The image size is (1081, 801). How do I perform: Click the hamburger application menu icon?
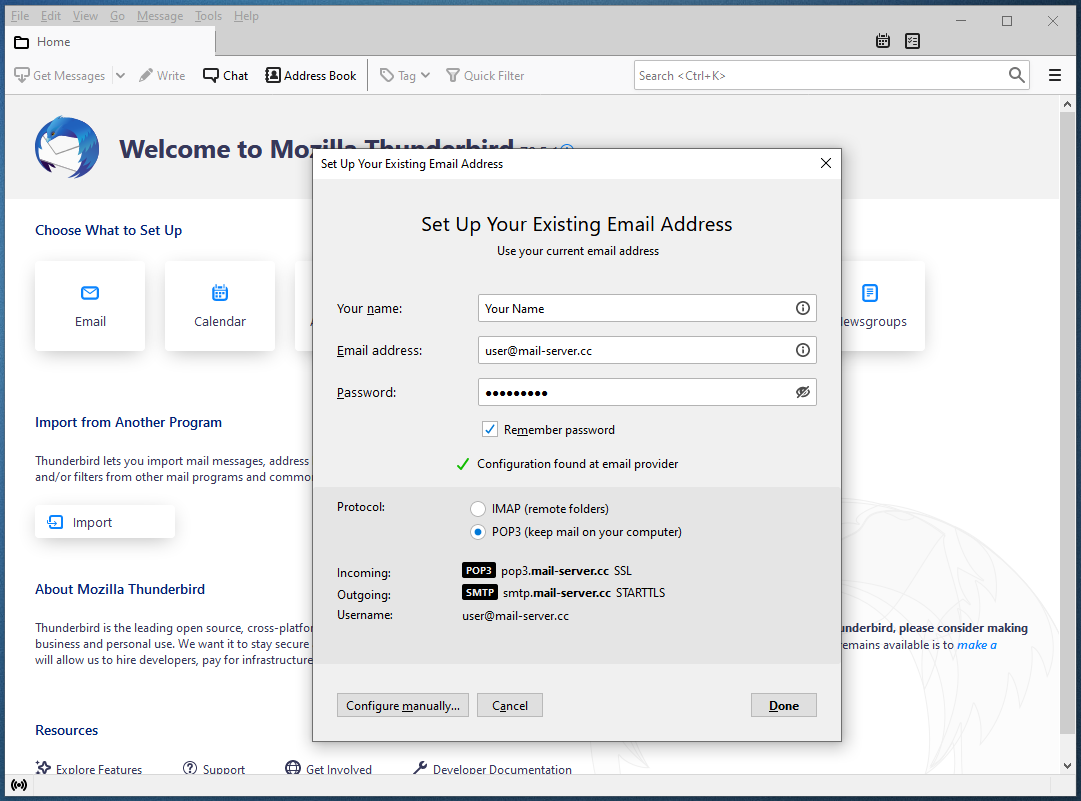[x=1055, y=75]
